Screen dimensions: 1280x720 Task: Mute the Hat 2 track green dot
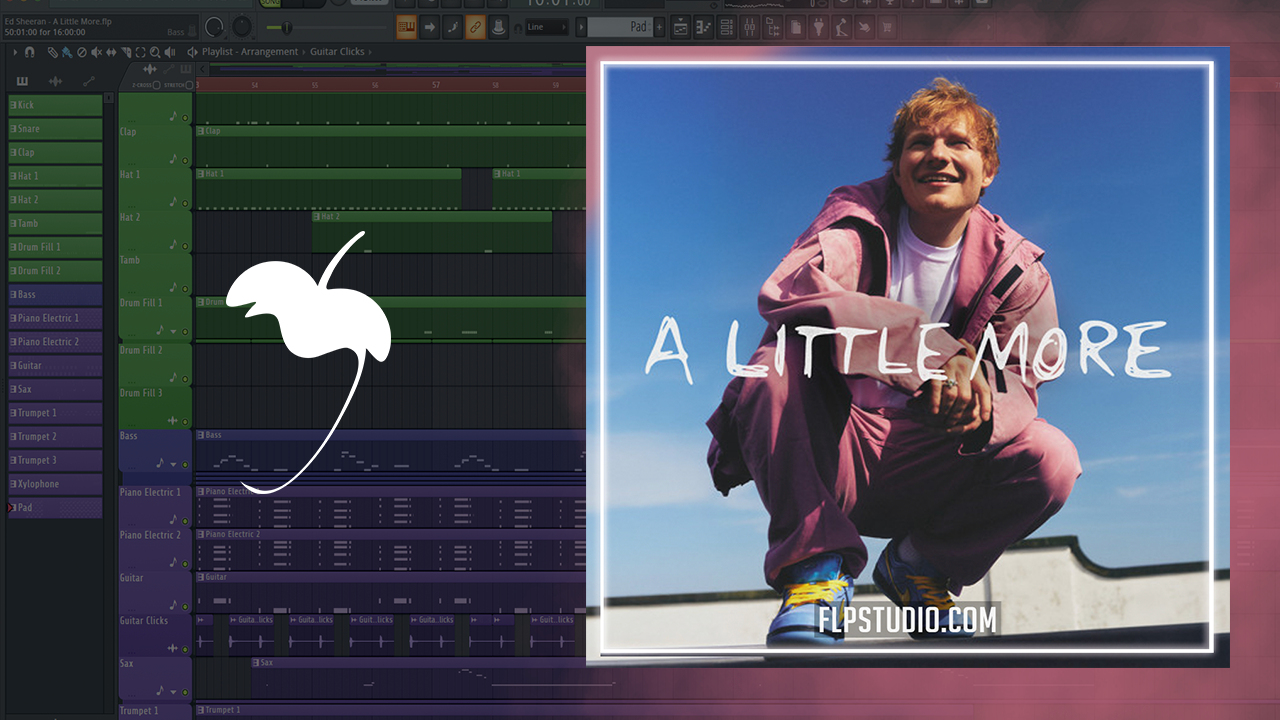[x=185, y=245]
